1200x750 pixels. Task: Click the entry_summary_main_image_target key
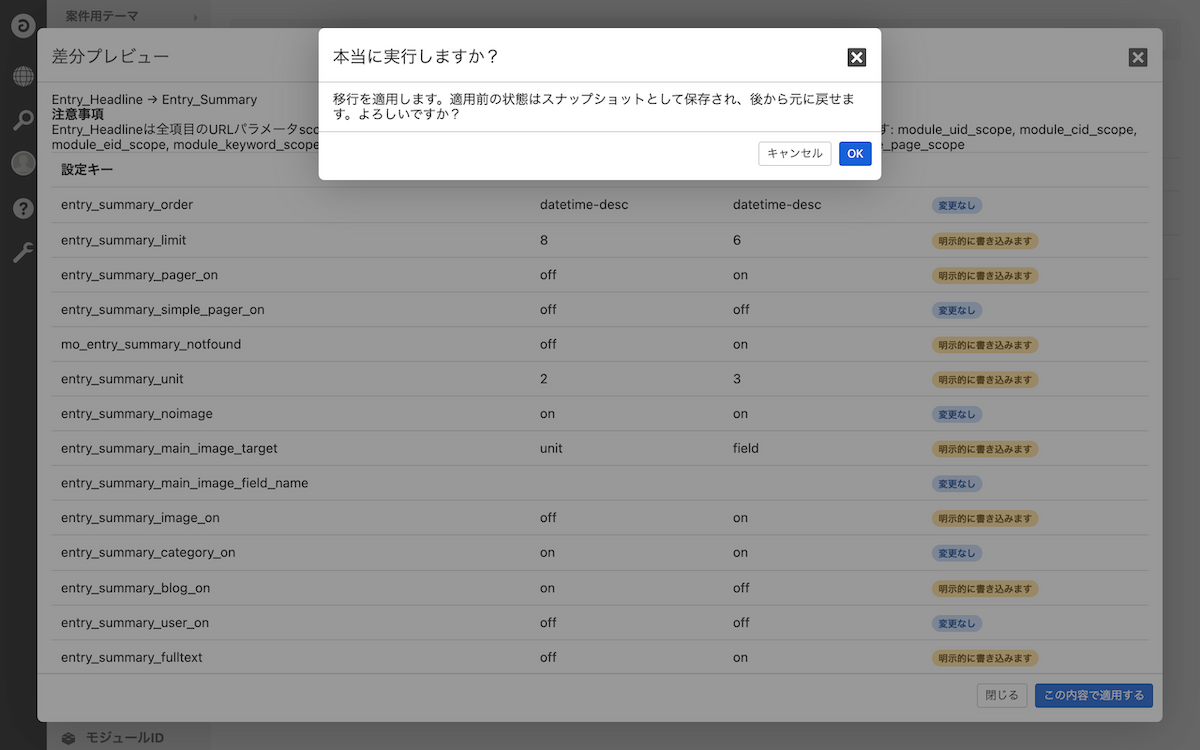[169, 449]
